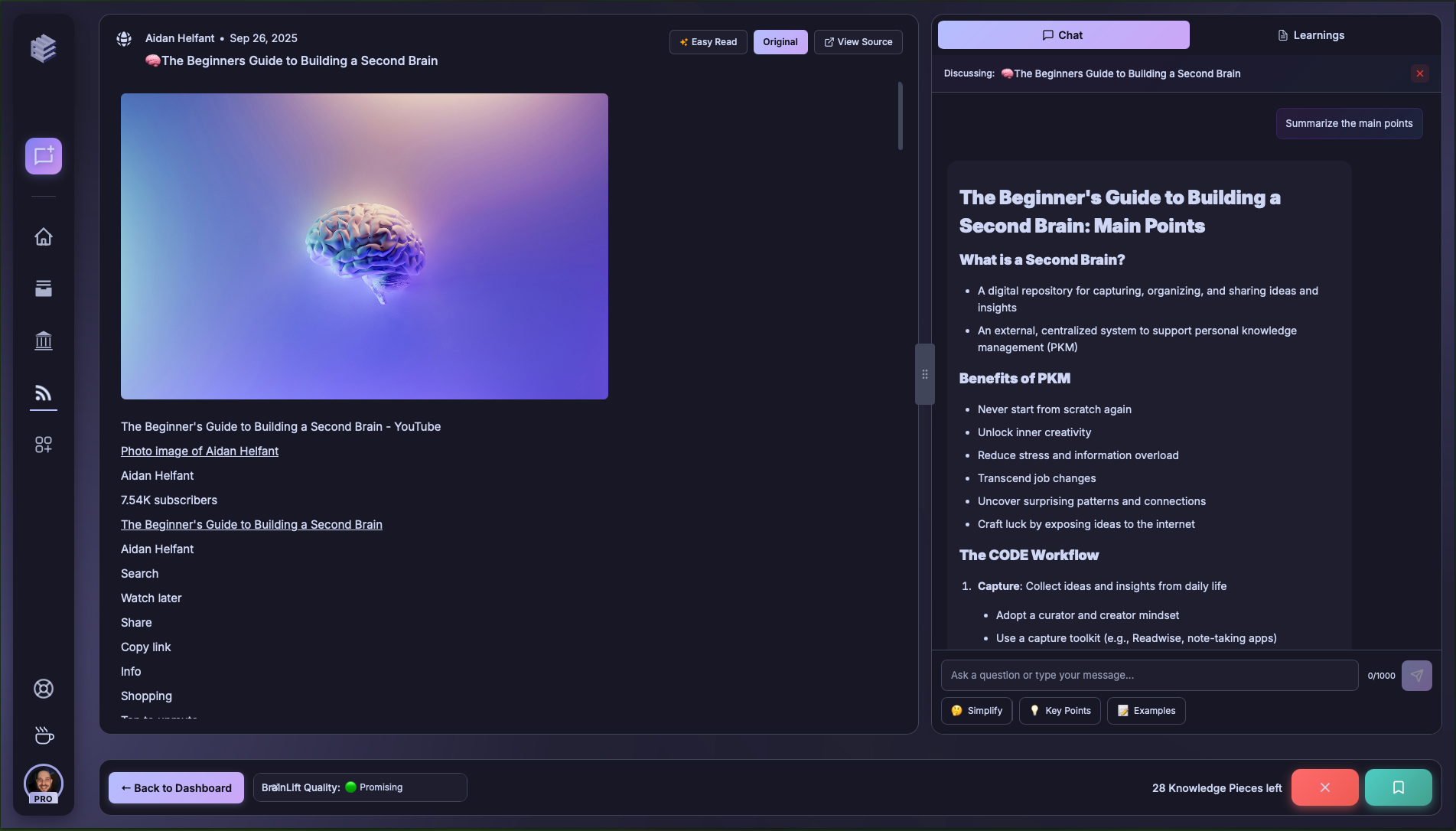Toggle the green bookmark save button
This screenshot has width=1456, height=831.
[1399, 787]
